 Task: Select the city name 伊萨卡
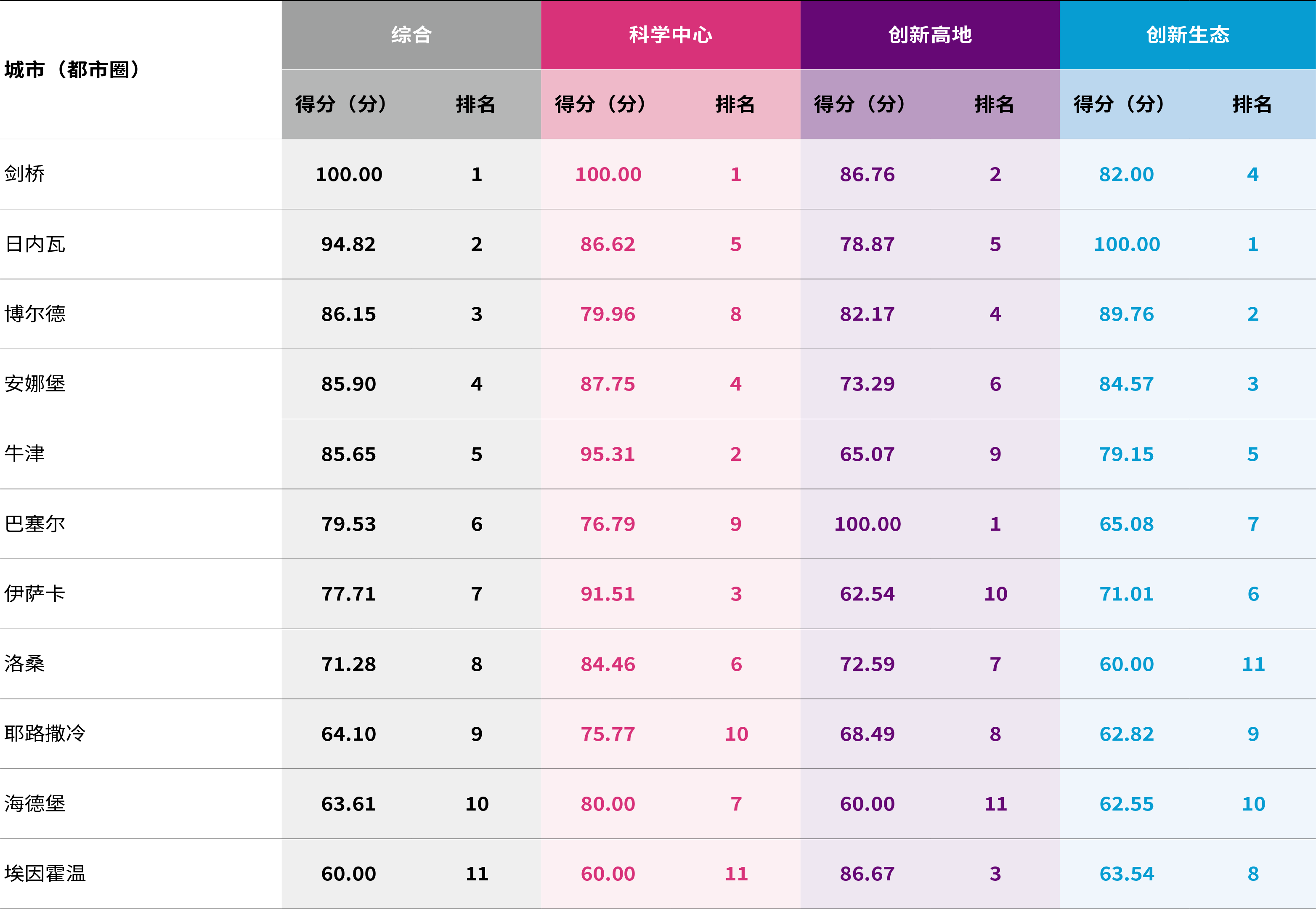35,593
